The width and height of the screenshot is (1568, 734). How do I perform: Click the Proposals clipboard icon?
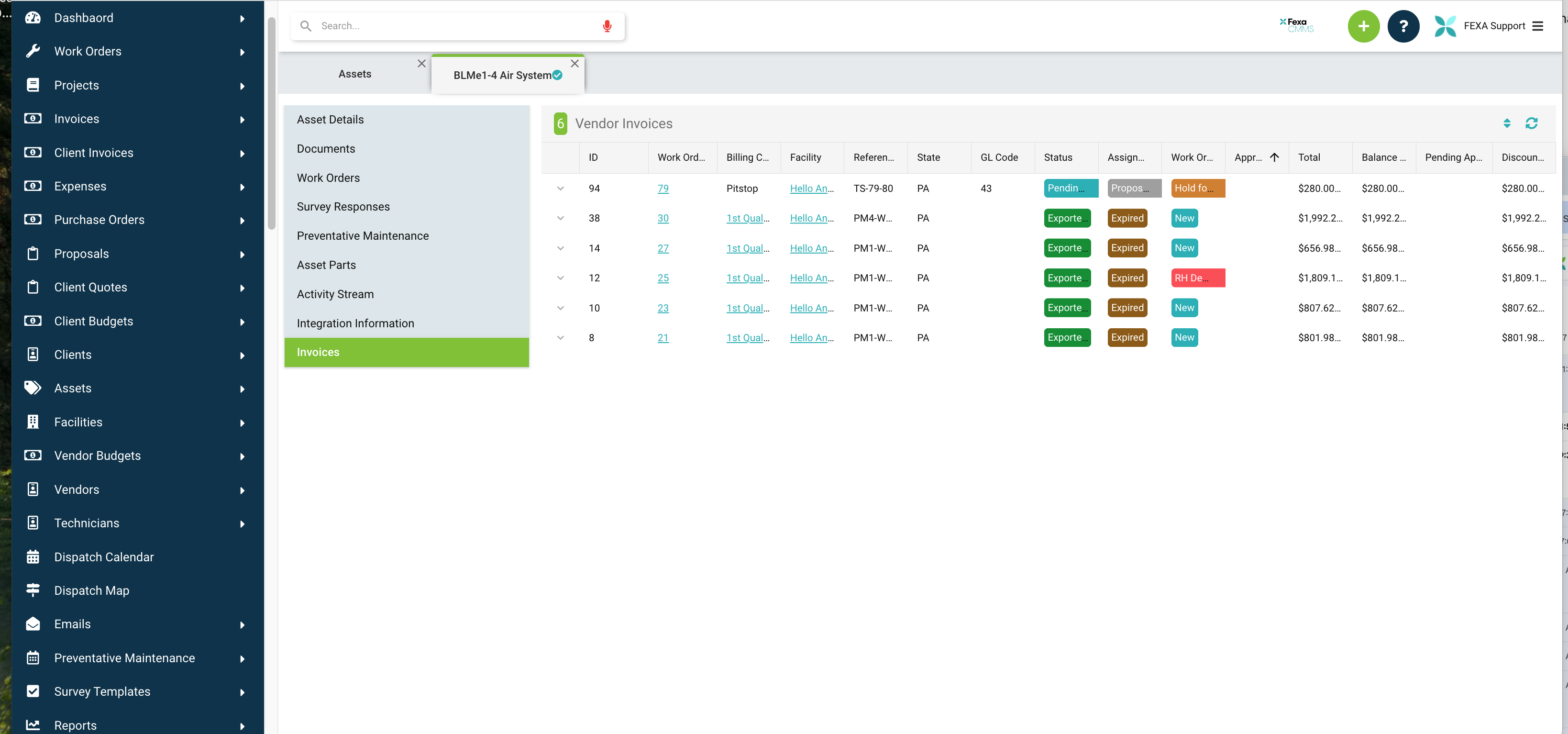[x=33, y=254]
